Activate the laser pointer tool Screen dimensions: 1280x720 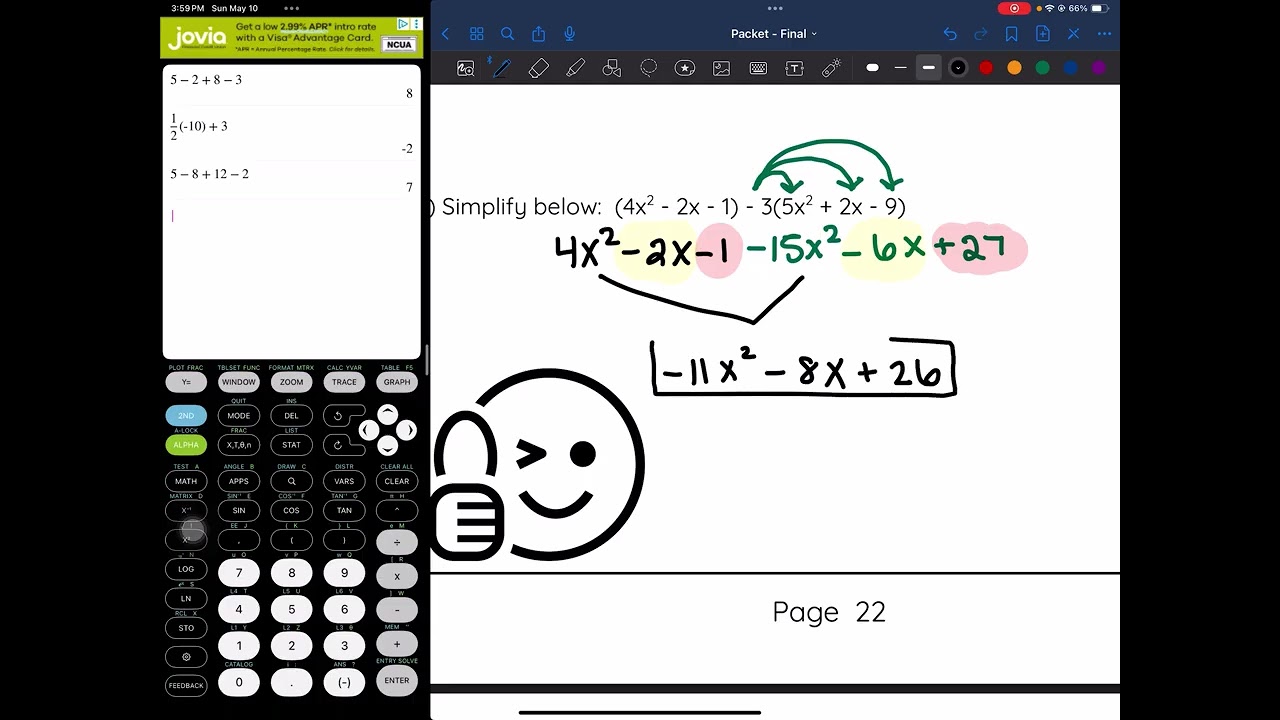(831, 68)
